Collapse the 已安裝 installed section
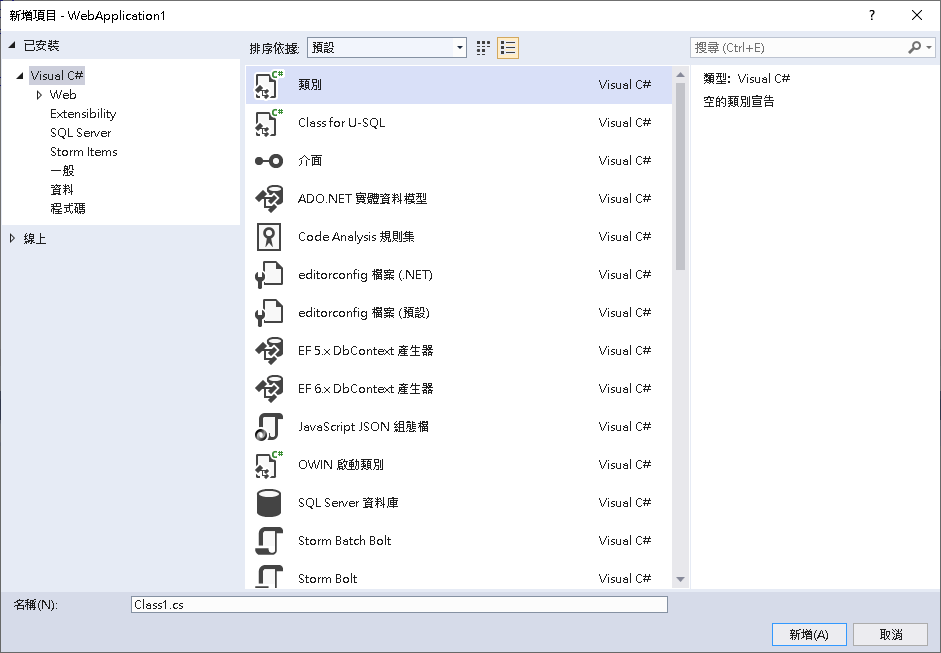 click(12, 46)
